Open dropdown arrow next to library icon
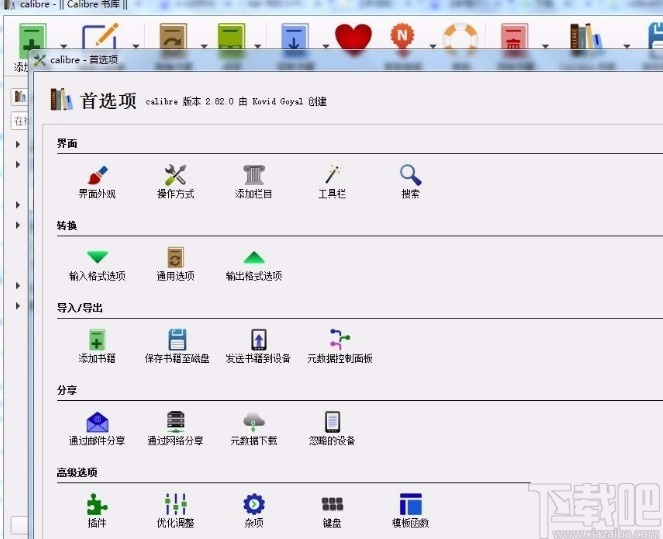 tap(627, 46)
